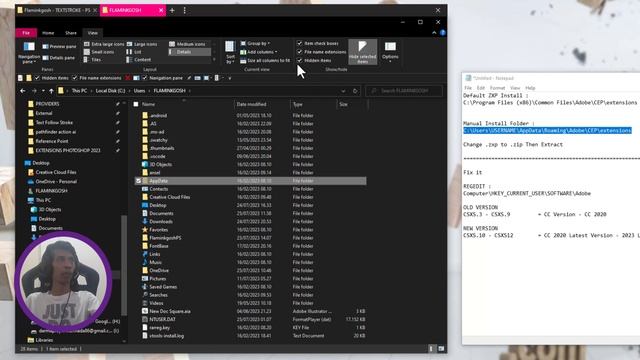This screenshot has height=360, width=640.
Task: Add a new Explorer tab with plus
Action: [172, 10]
